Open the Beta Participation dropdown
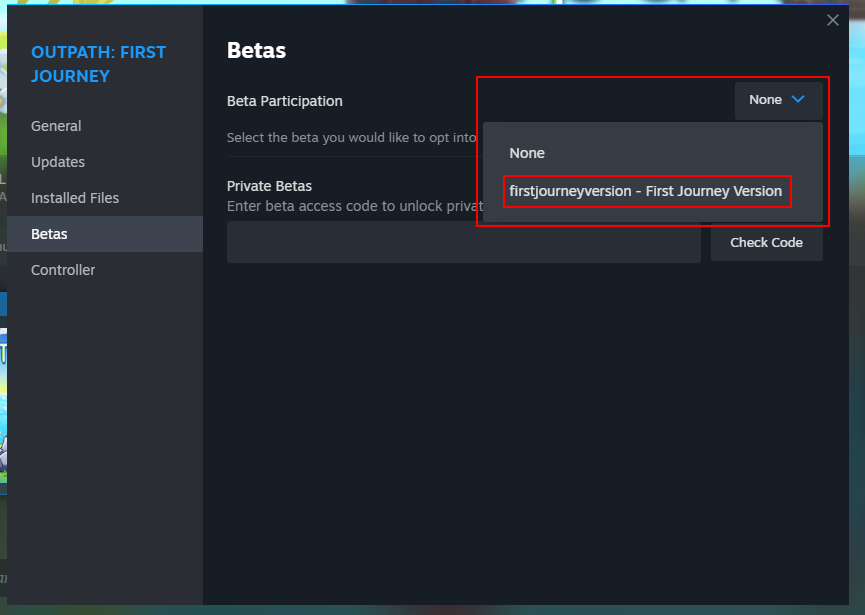This screenshot has width=865, height=615. (778, 100)
